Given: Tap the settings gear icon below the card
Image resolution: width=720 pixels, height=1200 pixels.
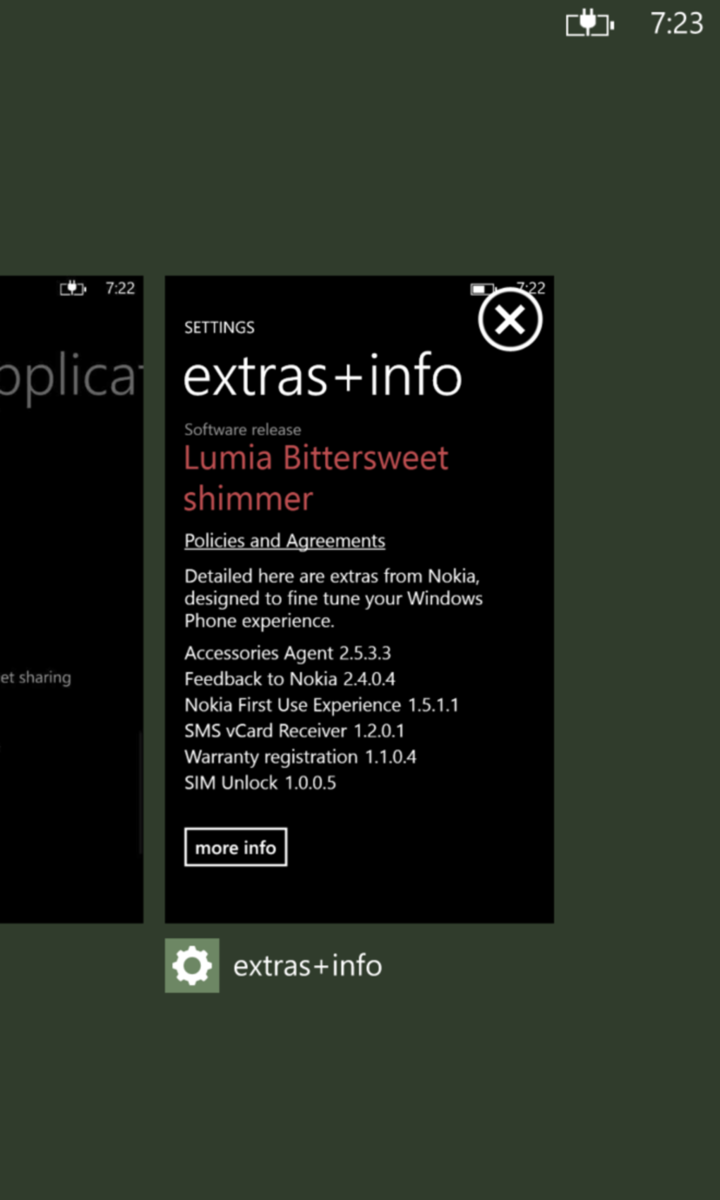Looking at the screenshot, I should (x=192, y=966).
